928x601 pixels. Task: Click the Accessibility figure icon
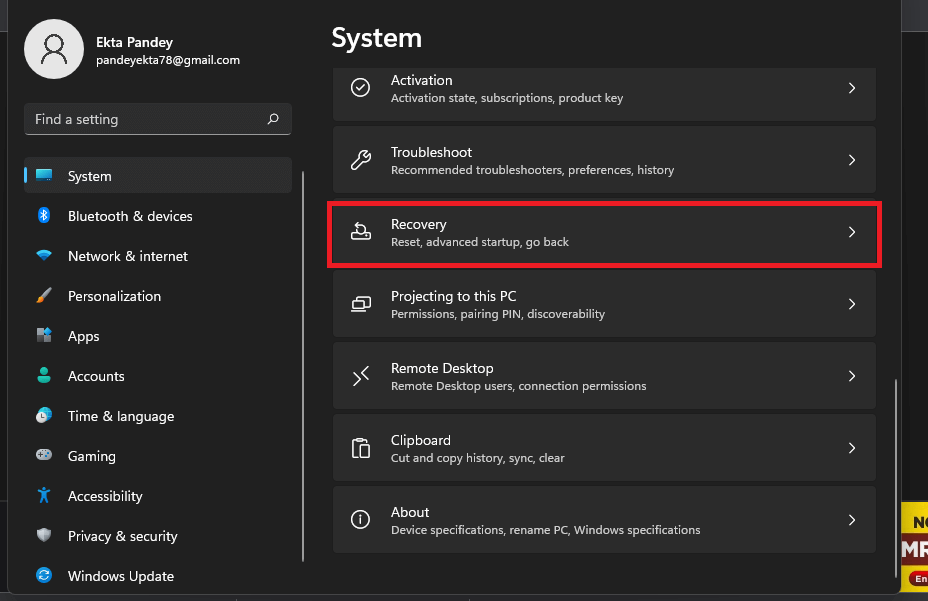pyautogui.click(x=44, y=496)
